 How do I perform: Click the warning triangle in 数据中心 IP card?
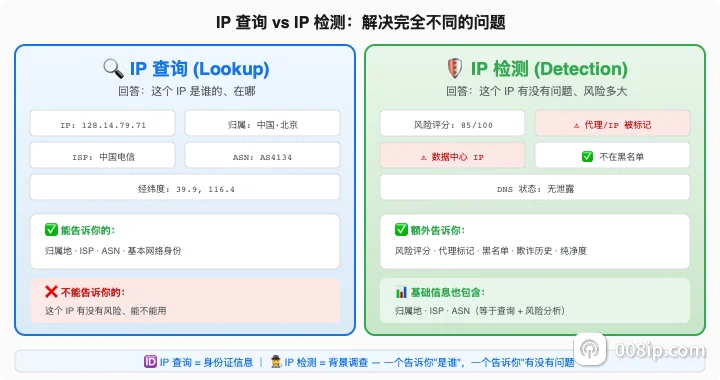pos(423,157)
